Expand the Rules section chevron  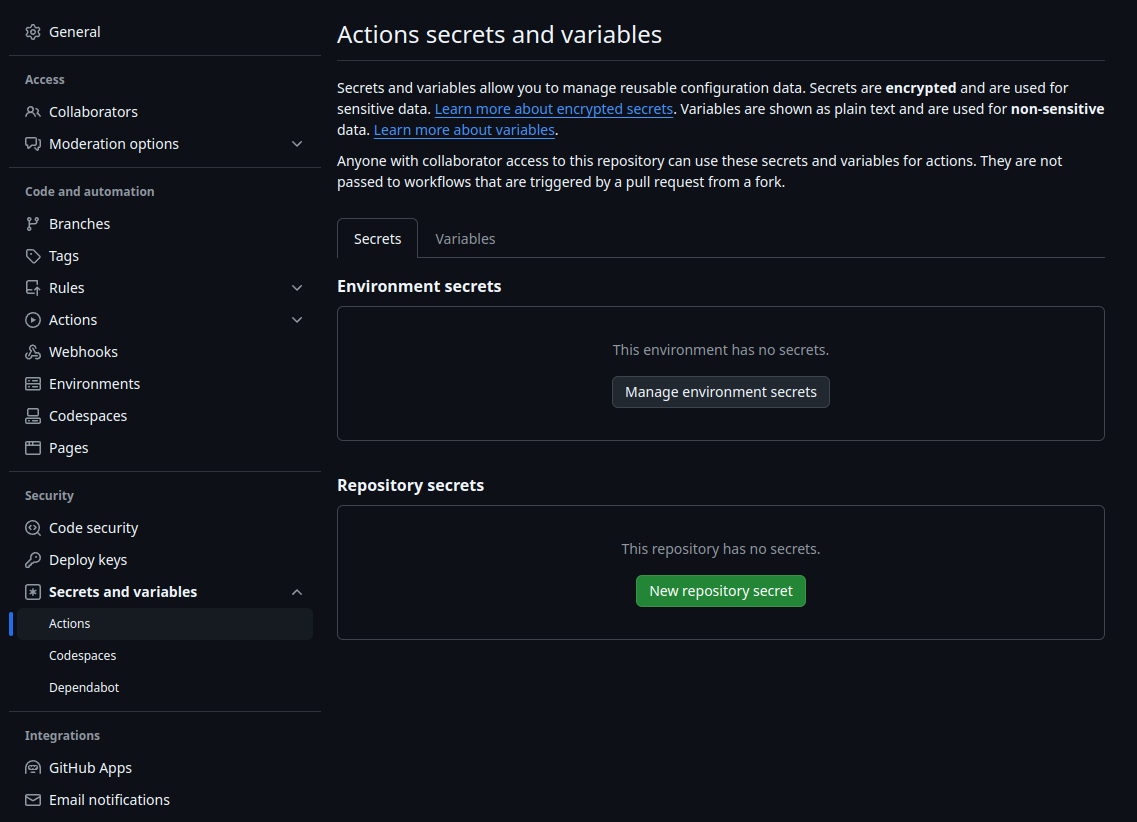[297, 288]
